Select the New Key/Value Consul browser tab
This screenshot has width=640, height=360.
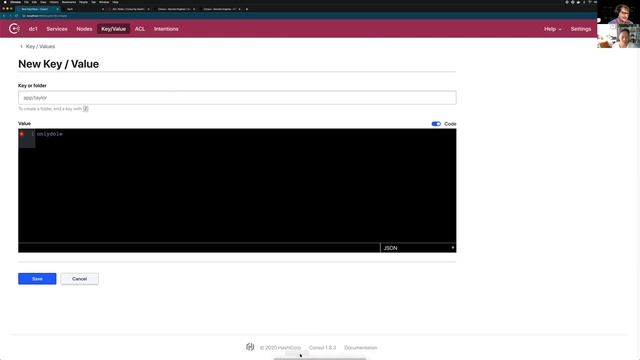(38, 9)
